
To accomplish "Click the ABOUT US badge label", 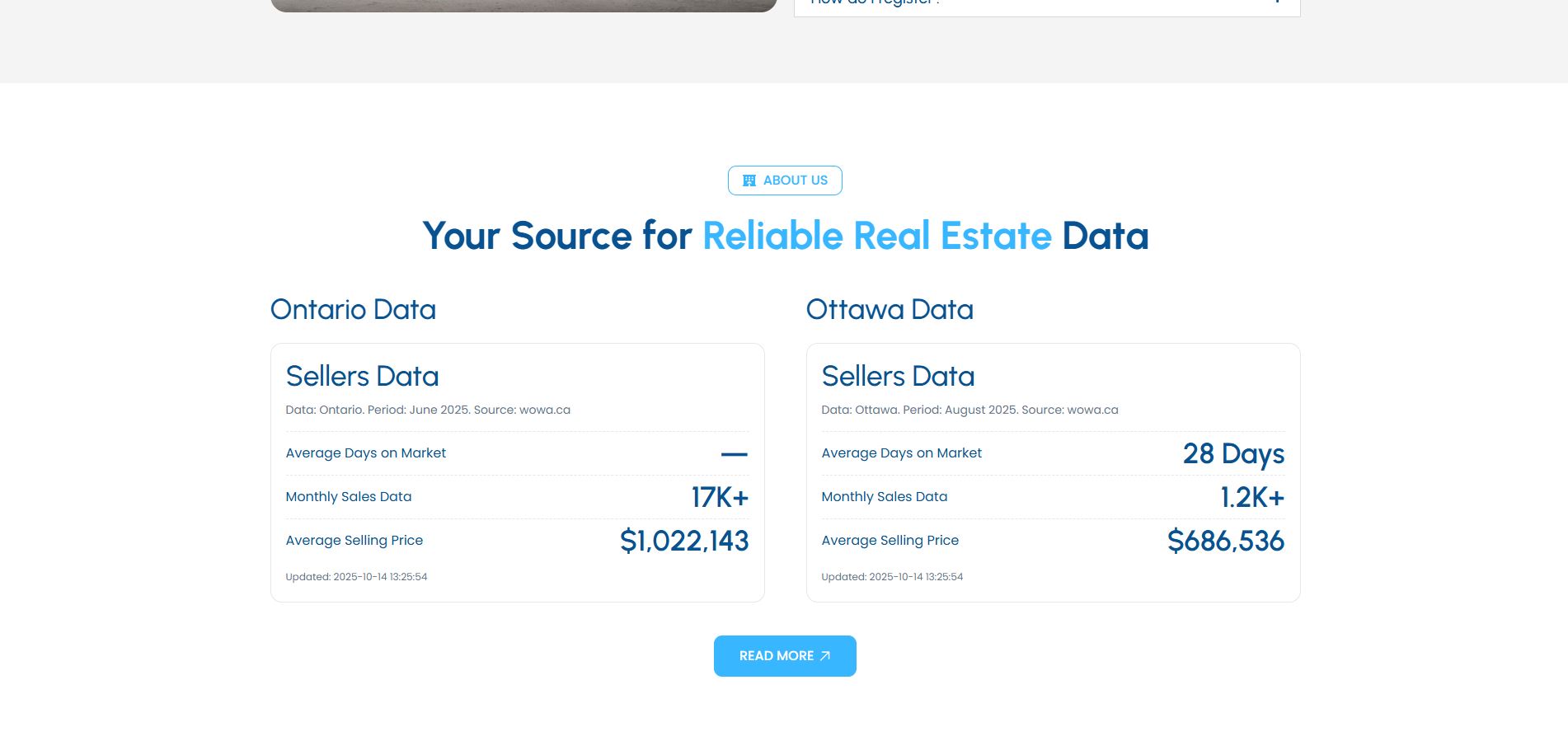I will click(795, 181).
